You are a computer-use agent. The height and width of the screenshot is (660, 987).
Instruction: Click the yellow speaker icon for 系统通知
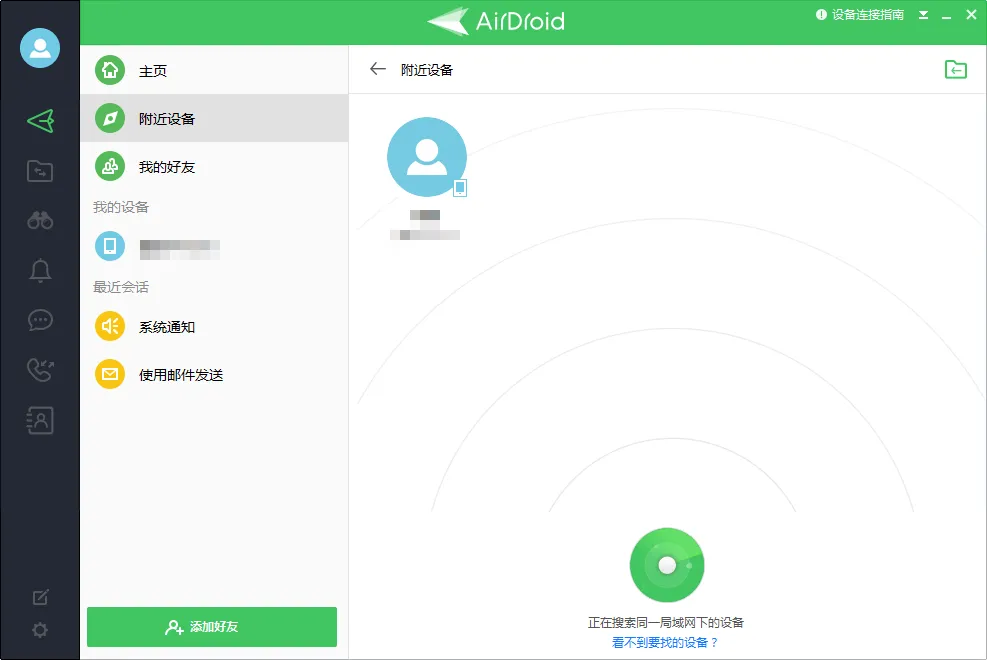(110, 326)
